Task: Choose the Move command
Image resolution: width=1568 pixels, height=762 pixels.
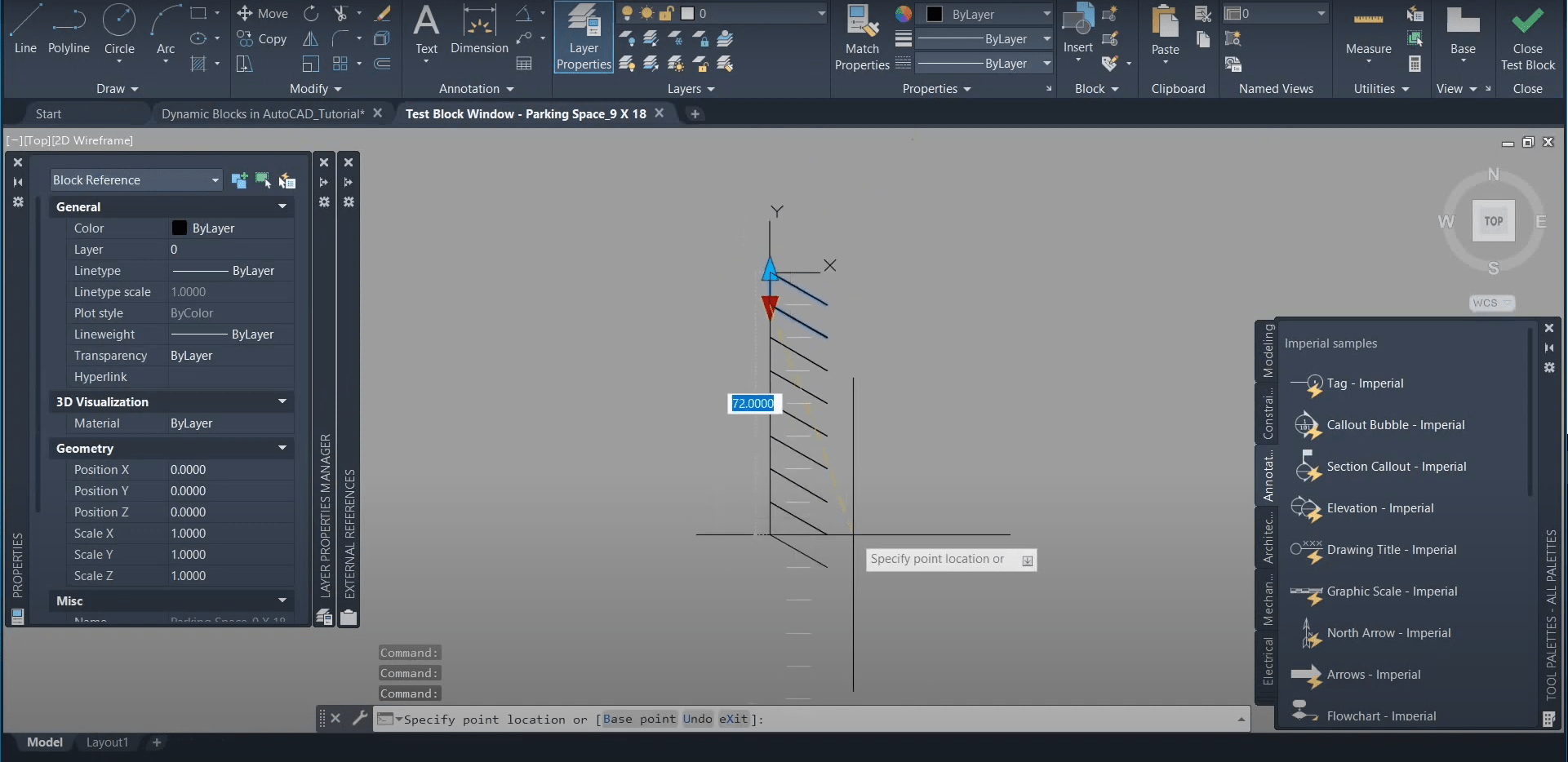Action: (x=262, y=14)
